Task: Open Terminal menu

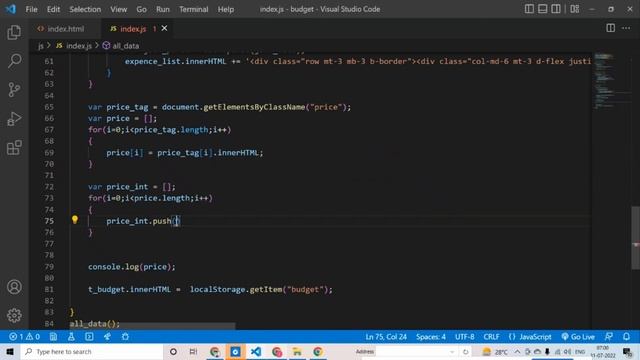Action: coord(193,9)
